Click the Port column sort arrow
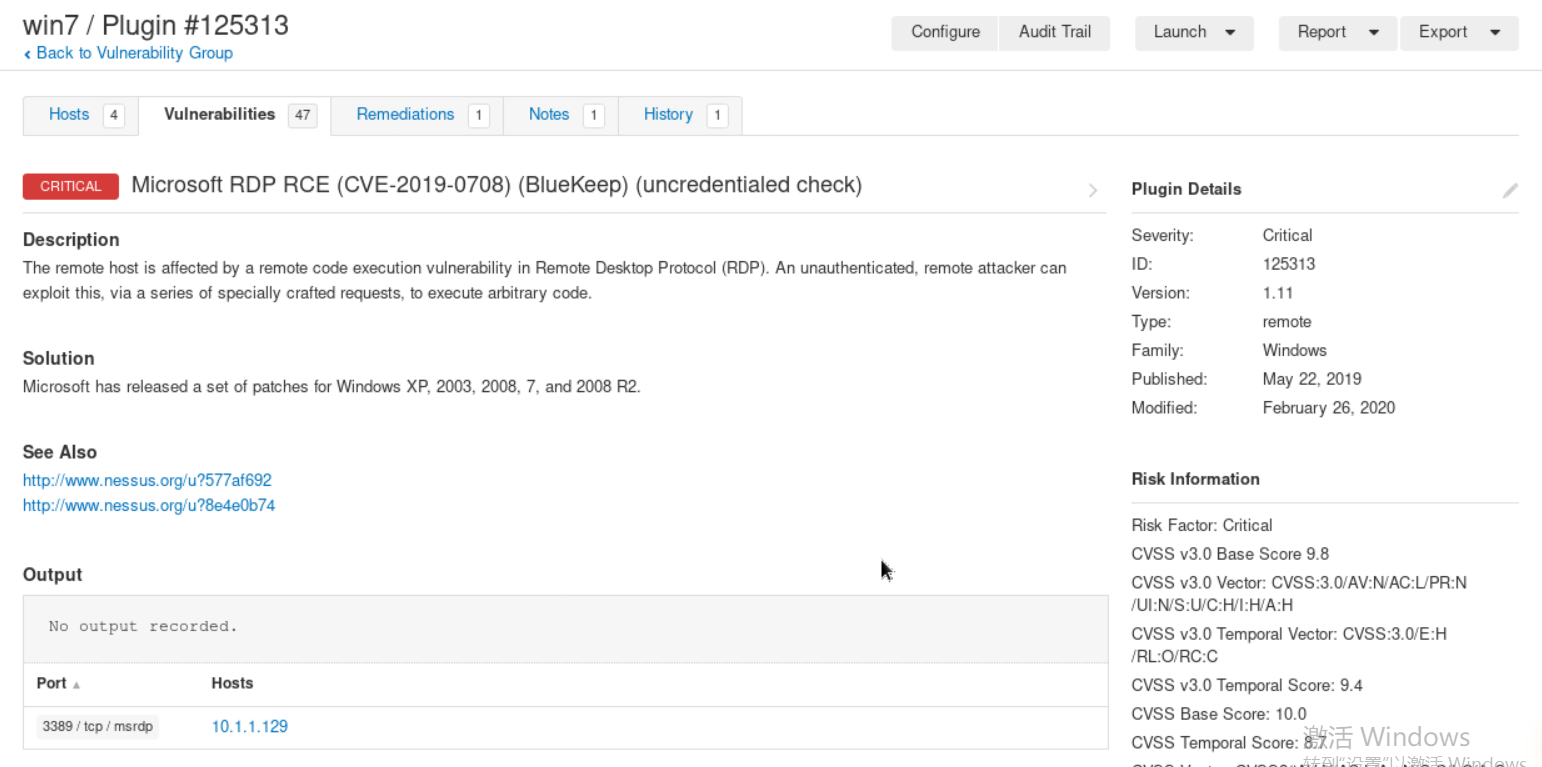The height and width of the screenshot is (767, 1542). click(76, 685)
